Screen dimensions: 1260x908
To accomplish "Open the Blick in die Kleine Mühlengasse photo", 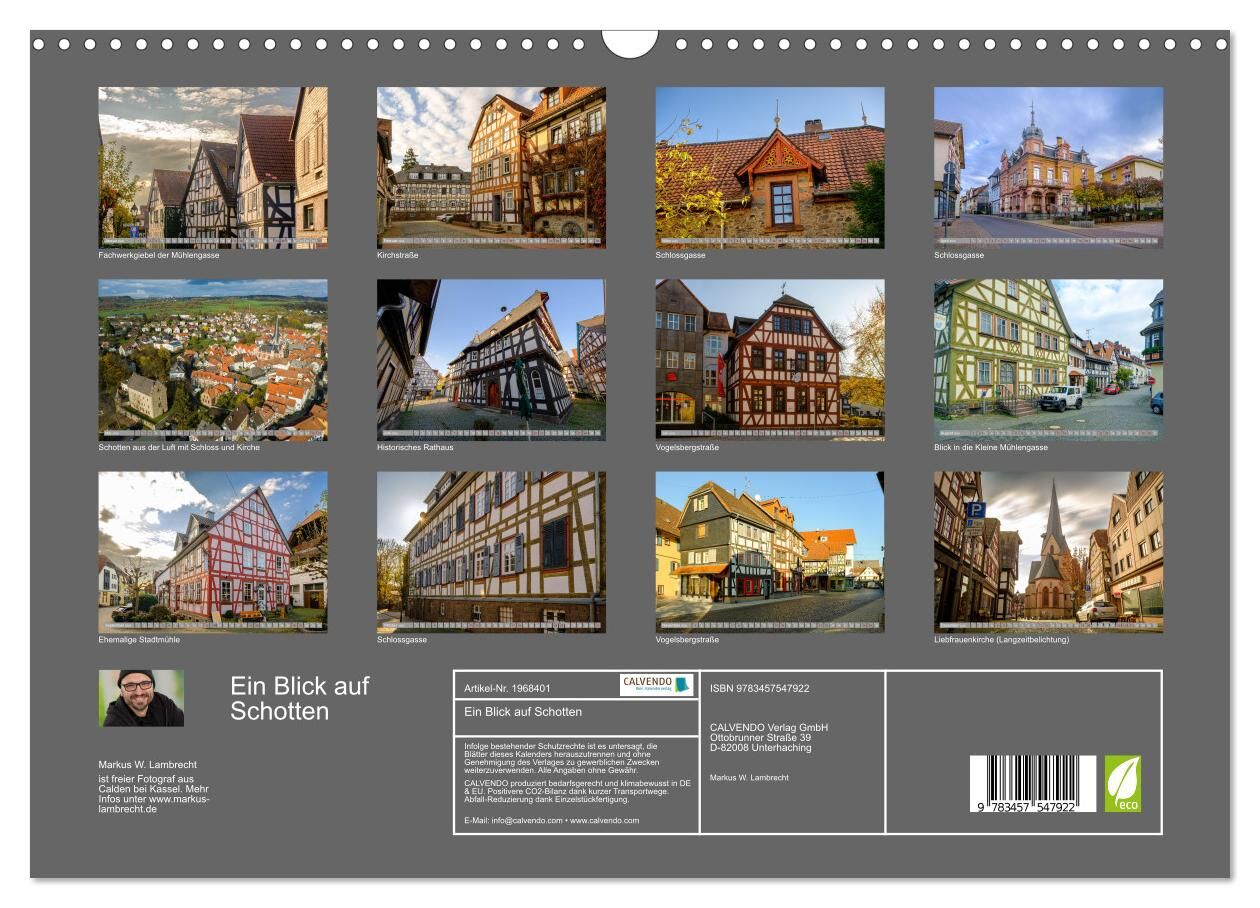I will (1048, 360).
